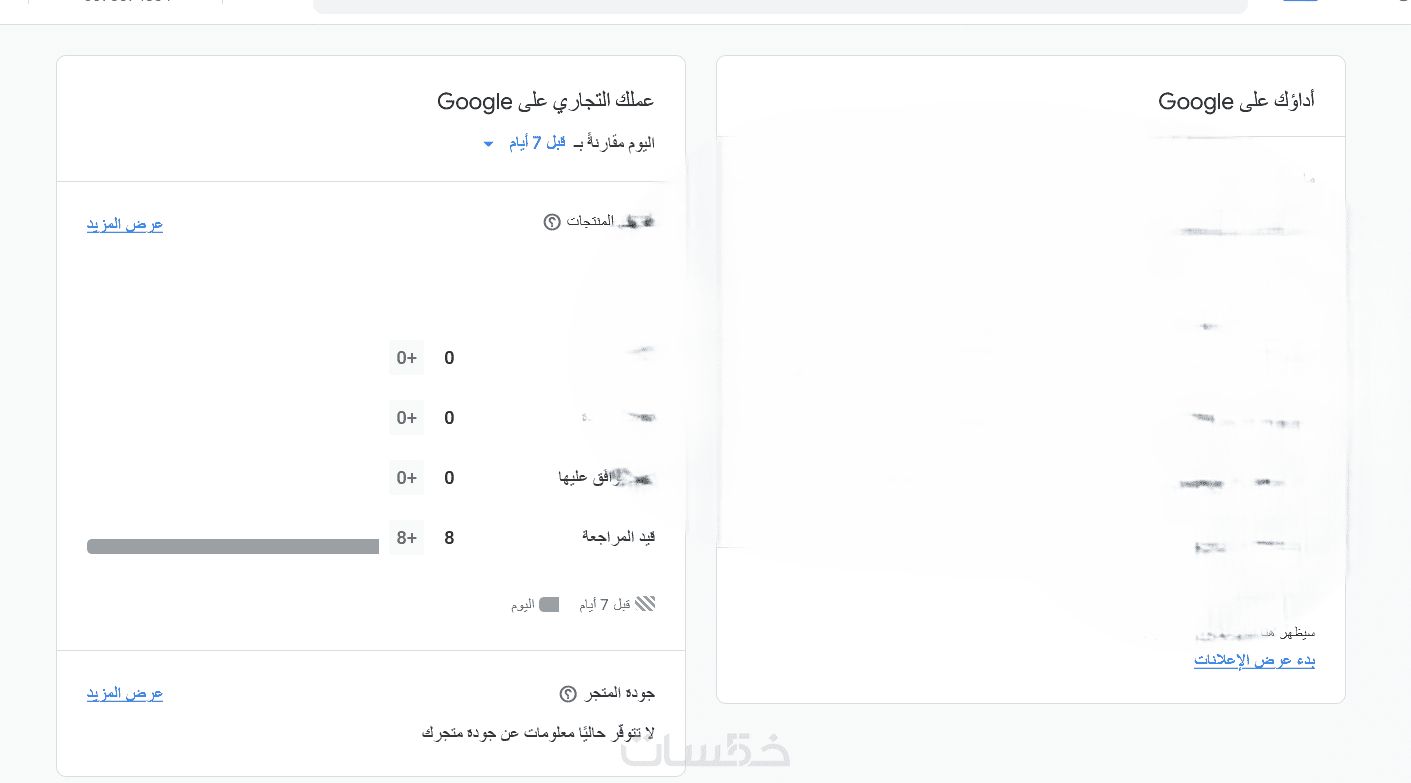The width and height of the screenshot is (1411, 783).
Task: Click the +8 change badge
Action: pyautogui.click(x=406, y=538)
